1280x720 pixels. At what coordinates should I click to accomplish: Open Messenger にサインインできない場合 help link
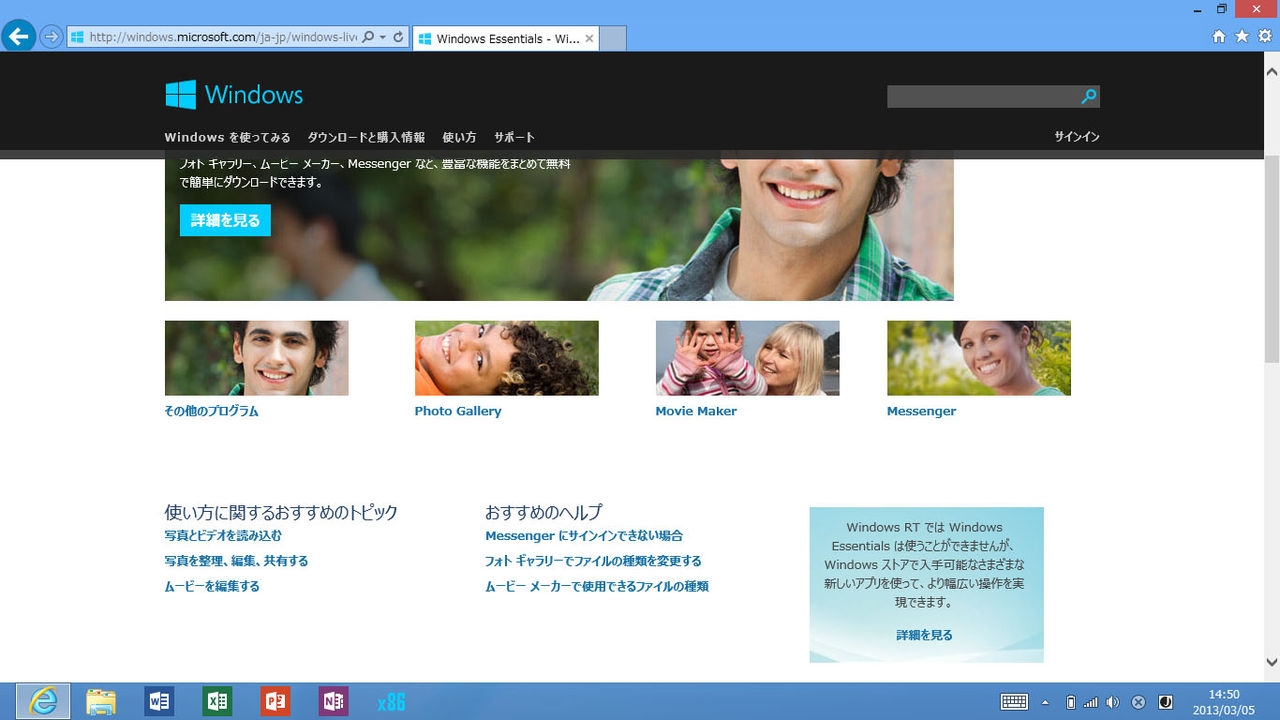coord(584,536)
